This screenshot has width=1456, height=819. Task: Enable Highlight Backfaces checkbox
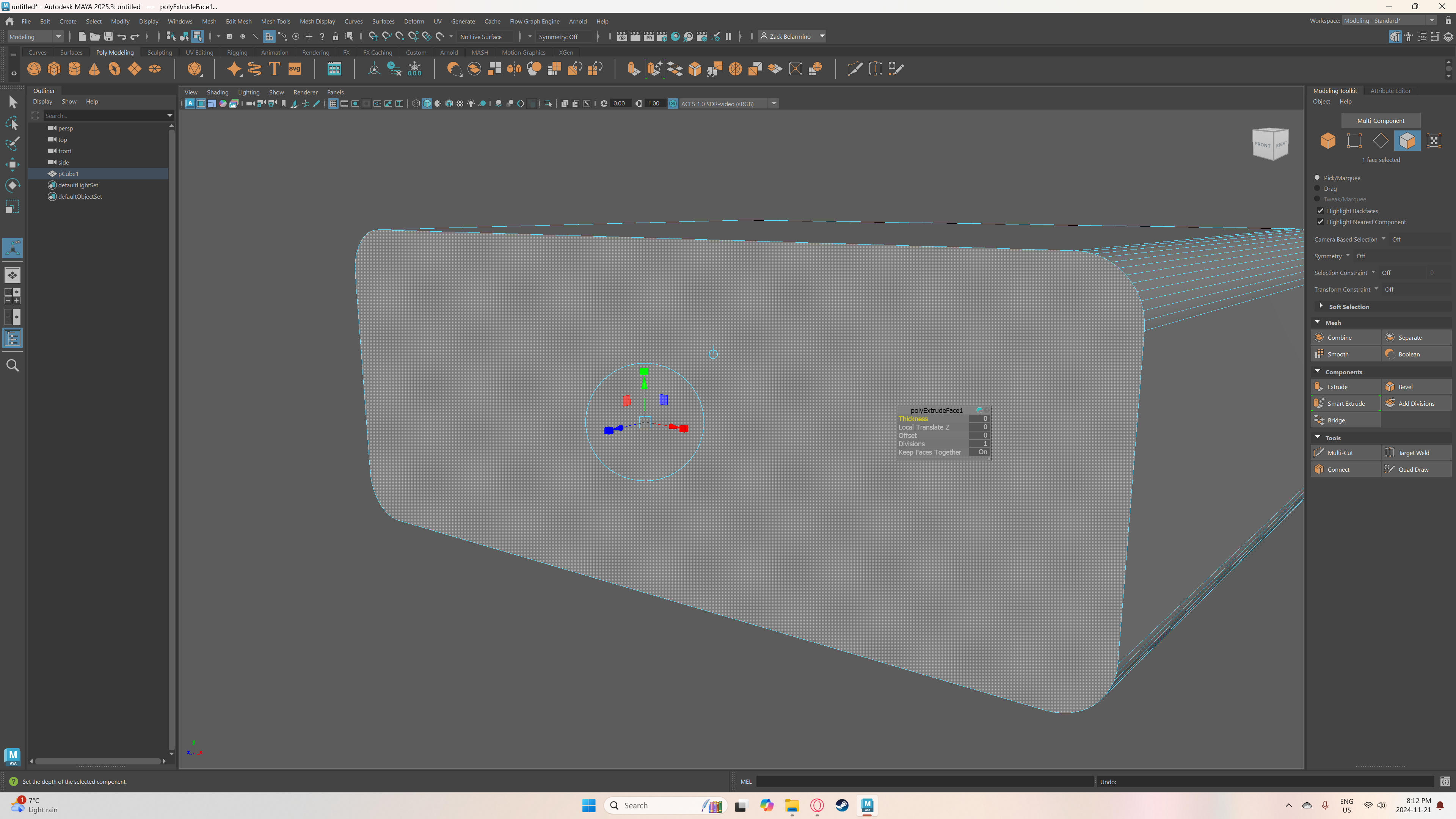[1319, 210]
